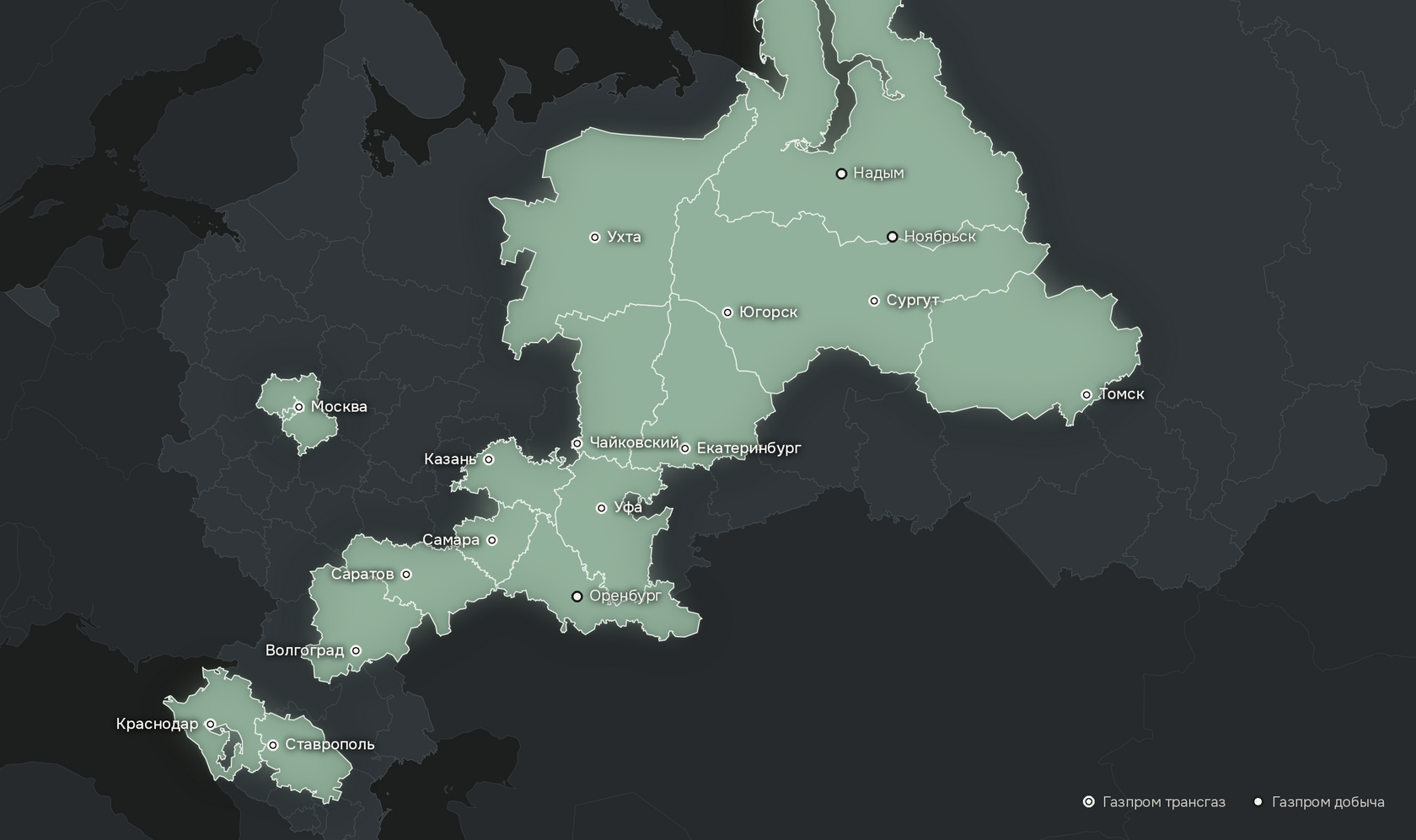
Task: Click the Газпром трансгаз legend ring icon
Action: [1089, 801]
